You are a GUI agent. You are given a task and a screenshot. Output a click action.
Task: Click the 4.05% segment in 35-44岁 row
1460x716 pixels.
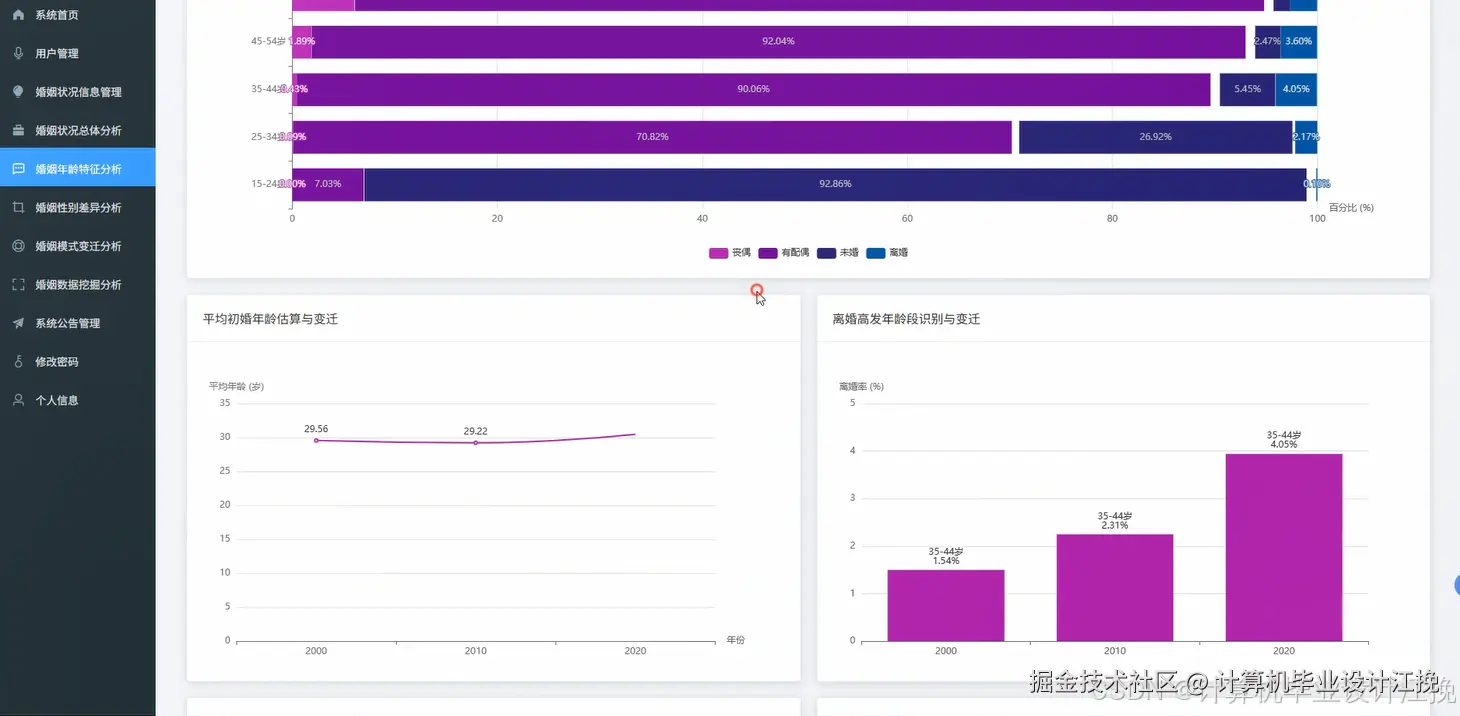click(1296, 89)
